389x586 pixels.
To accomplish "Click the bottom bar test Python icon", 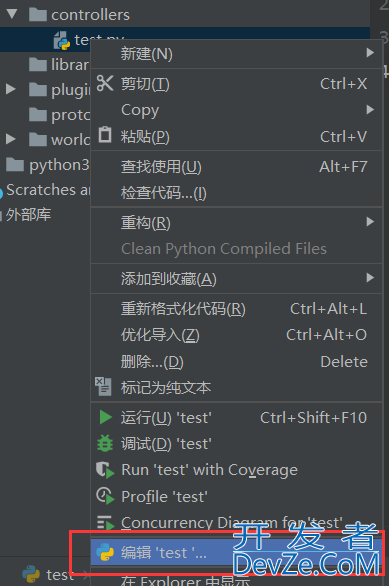I will 31,574.
